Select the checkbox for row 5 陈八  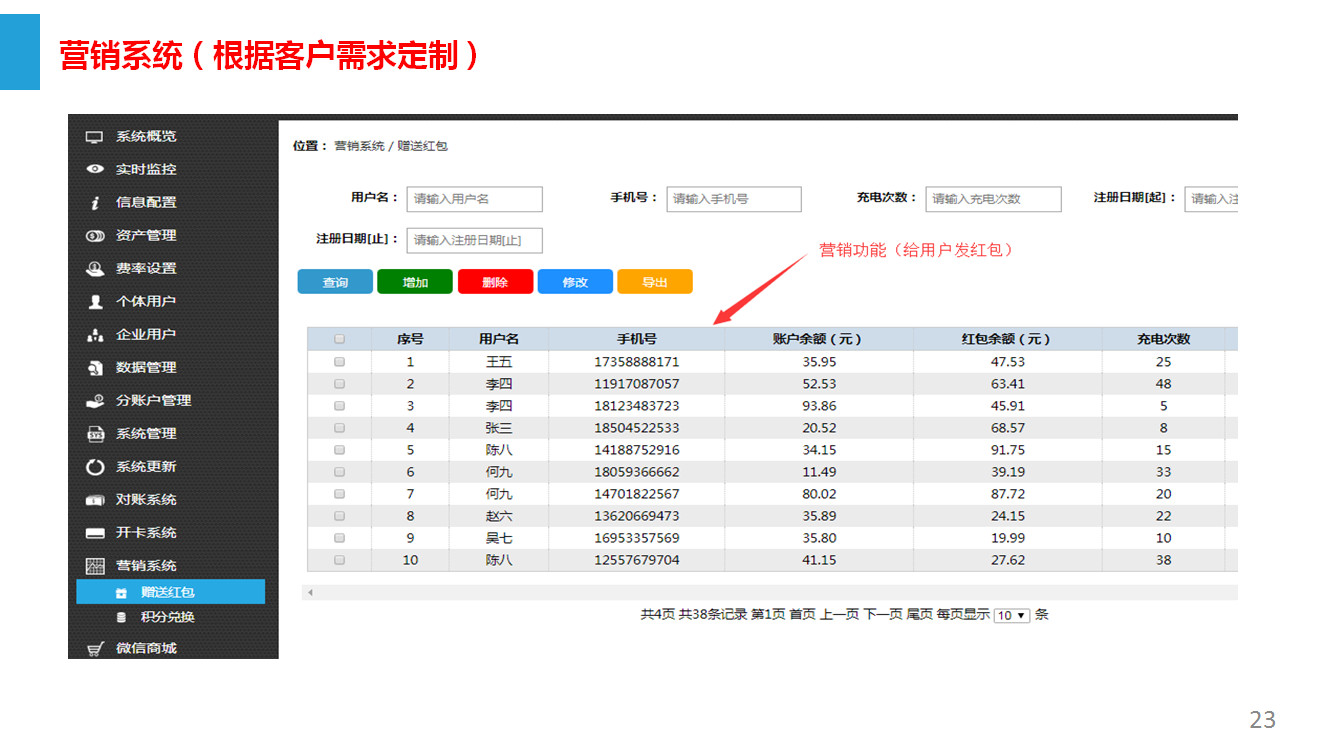[x=339, y=450]
